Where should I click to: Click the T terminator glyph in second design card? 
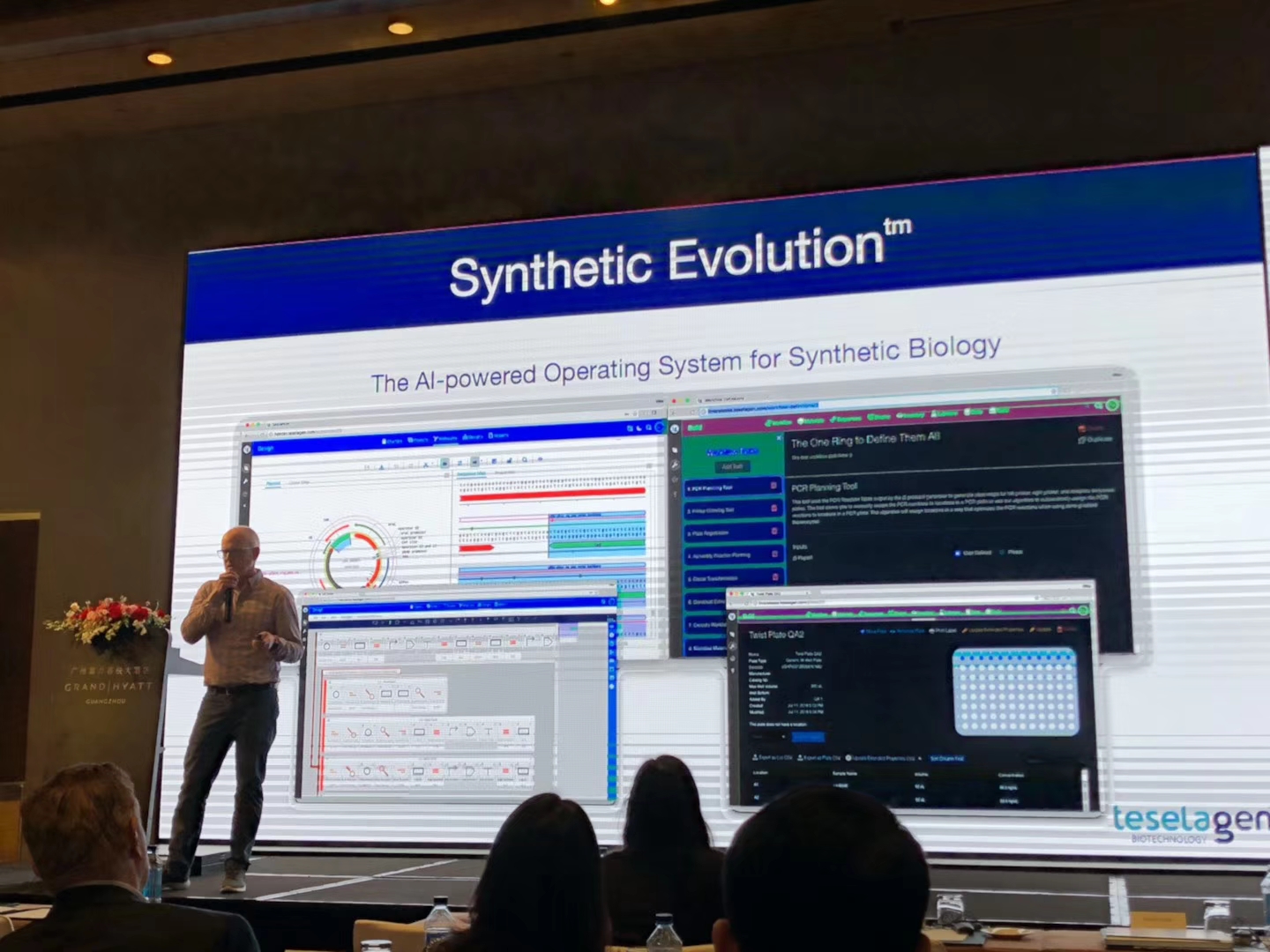(488, 731)
